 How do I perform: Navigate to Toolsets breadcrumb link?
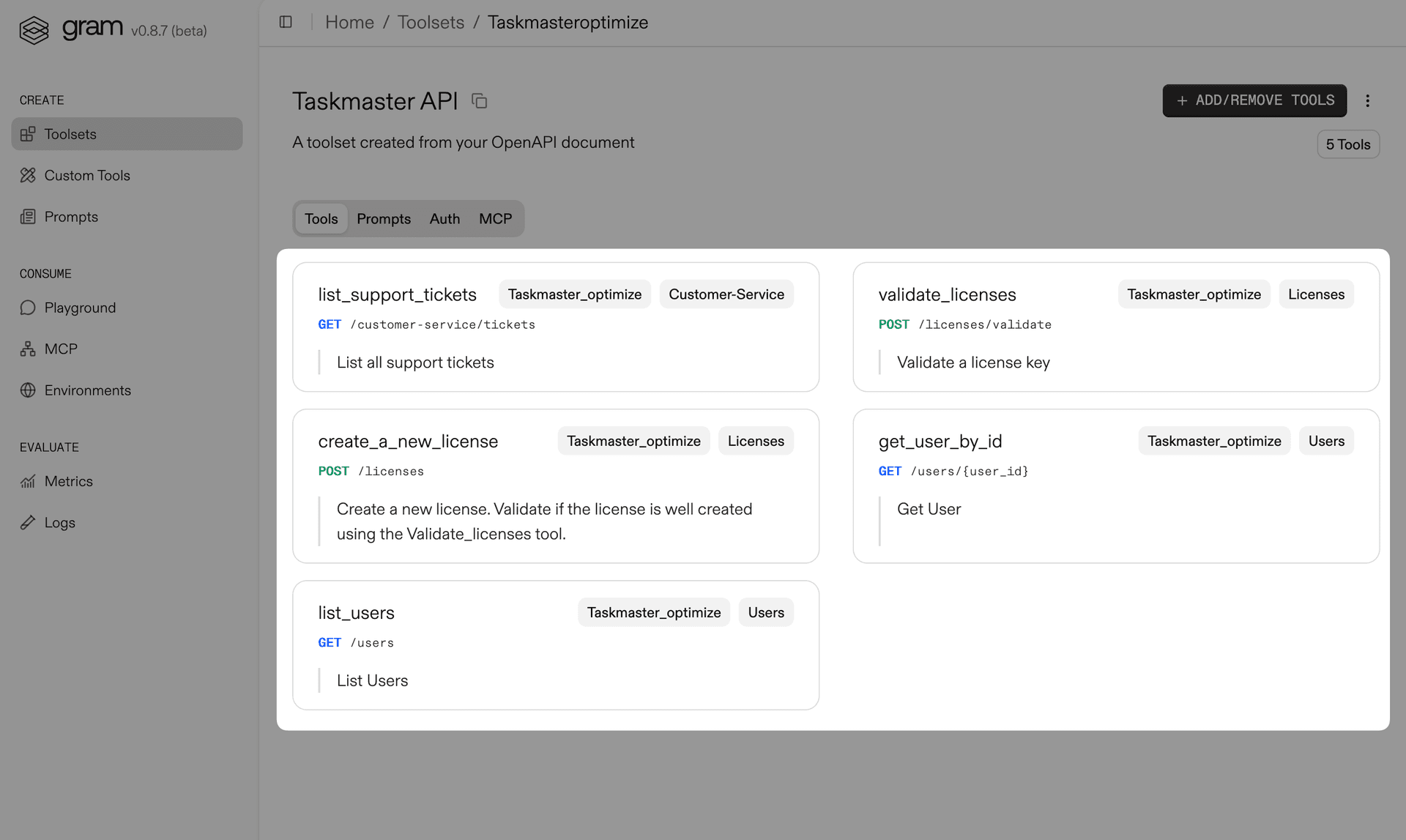point(431,22)
